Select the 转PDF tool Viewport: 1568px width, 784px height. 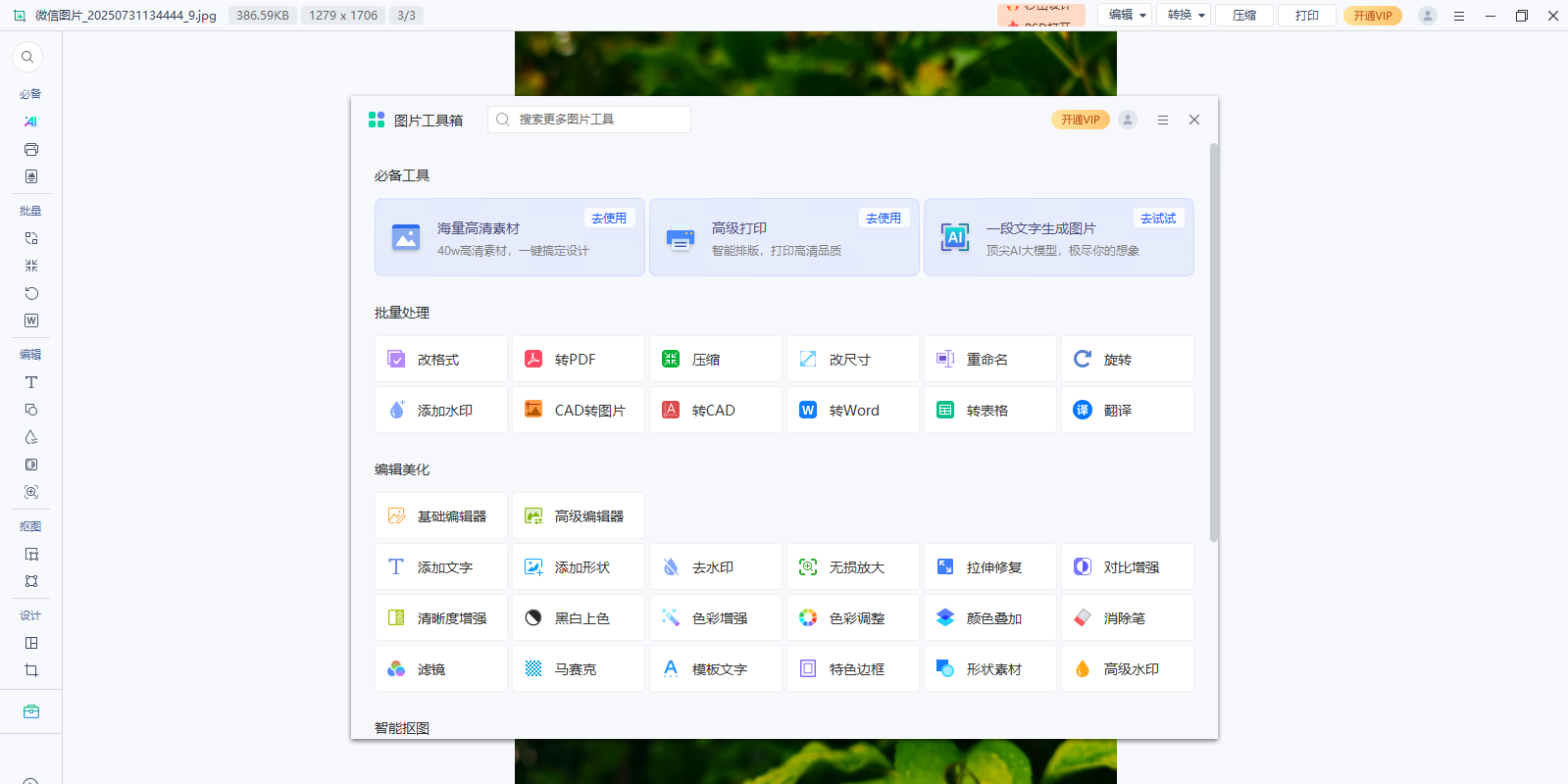click(578, 360)
